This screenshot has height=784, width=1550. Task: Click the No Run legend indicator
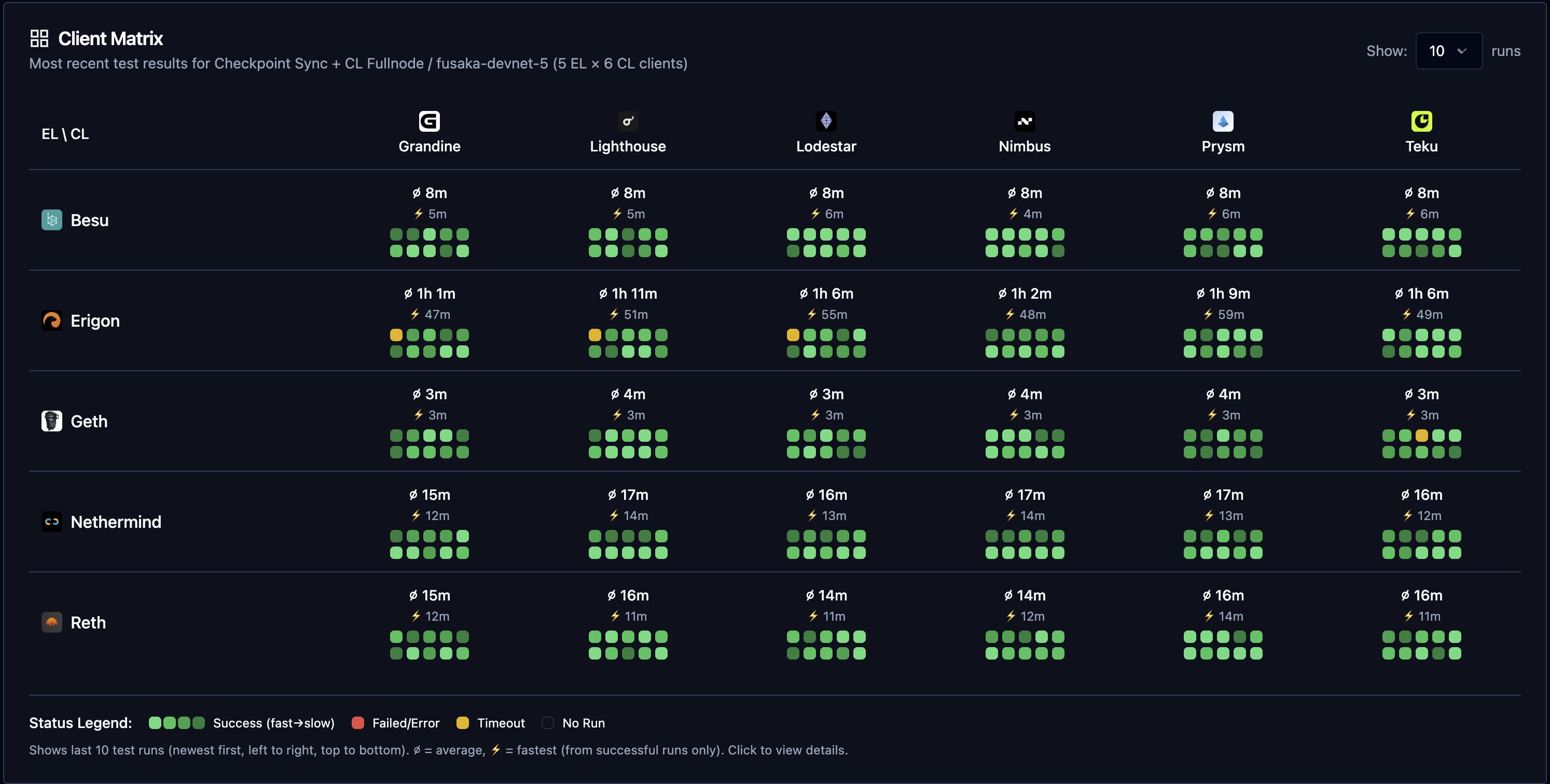click(x=547, y=723)
